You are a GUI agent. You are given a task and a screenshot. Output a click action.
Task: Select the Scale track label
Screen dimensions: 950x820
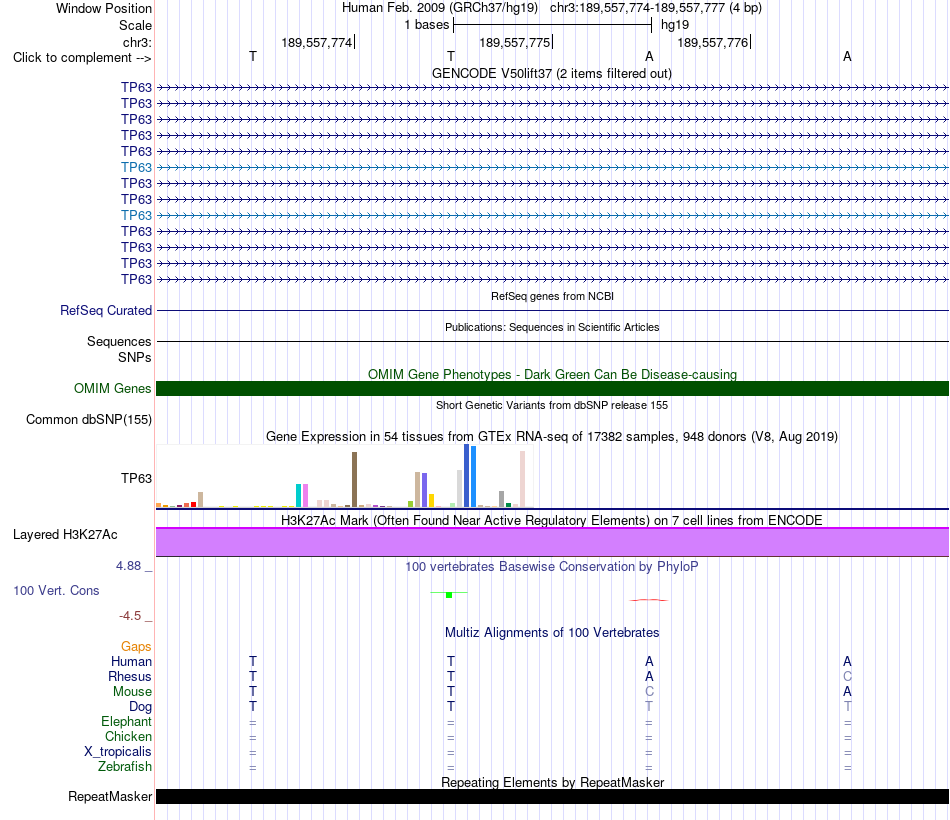(135, 25)
